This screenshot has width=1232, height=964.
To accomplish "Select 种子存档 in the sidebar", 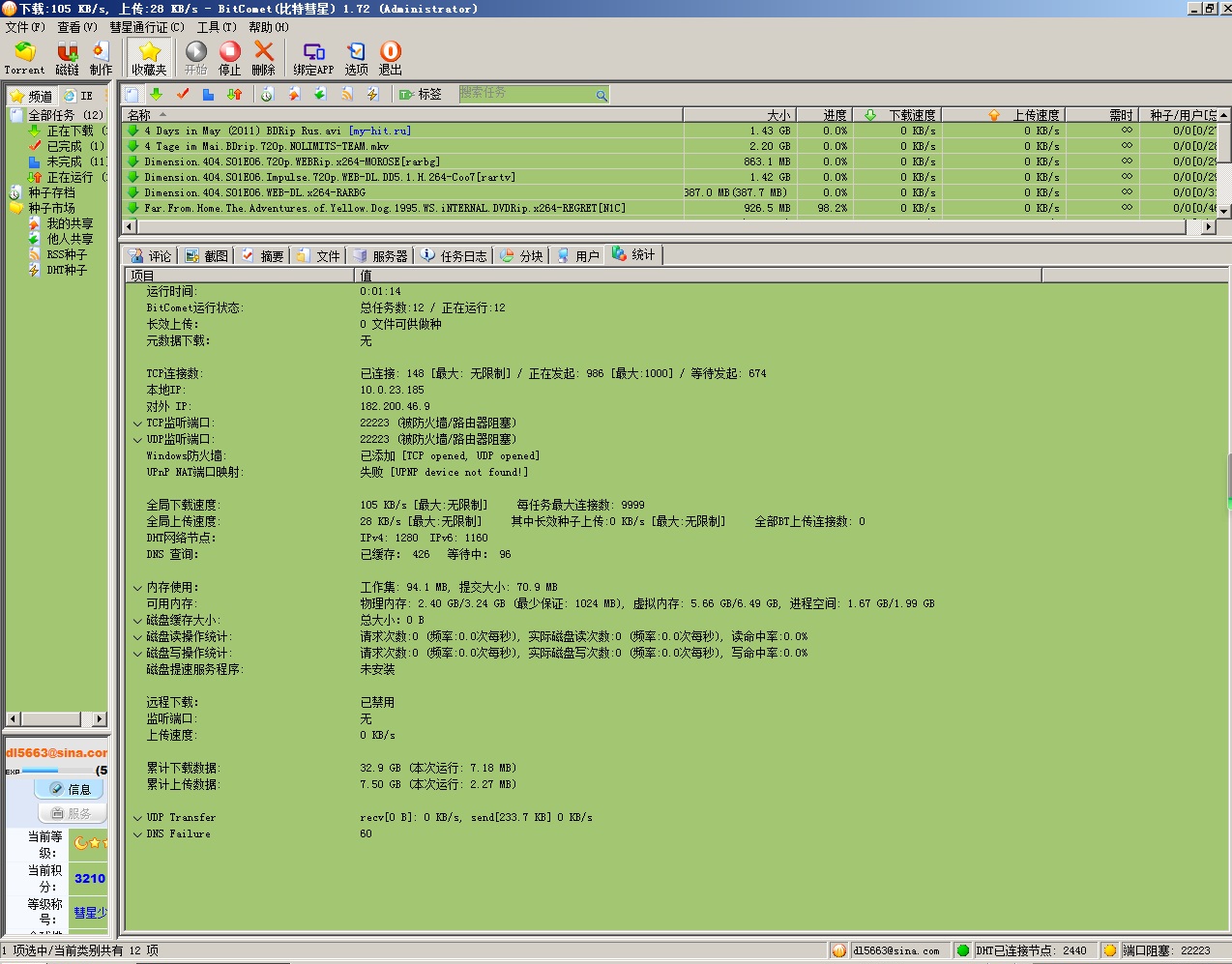I will [x=51, y=192].
